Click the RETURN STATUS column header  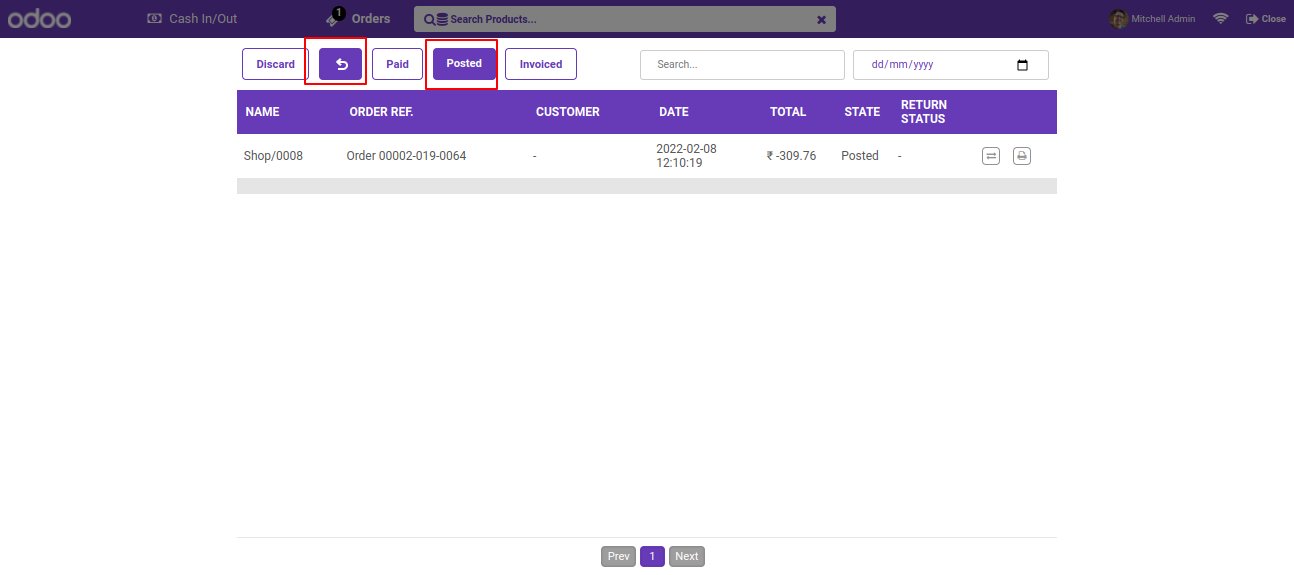[923, 112]
